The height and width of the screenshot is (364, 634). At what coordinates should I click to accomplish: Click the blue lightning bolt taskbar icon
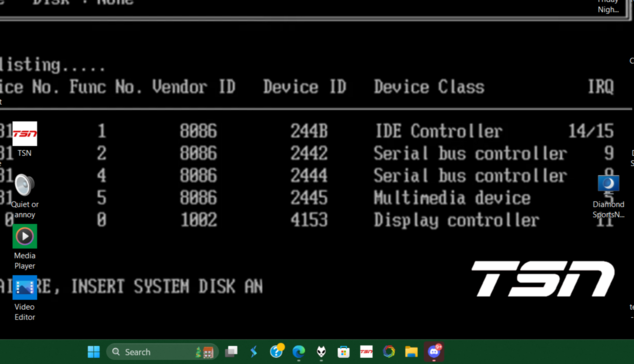(x=254, y=352)
